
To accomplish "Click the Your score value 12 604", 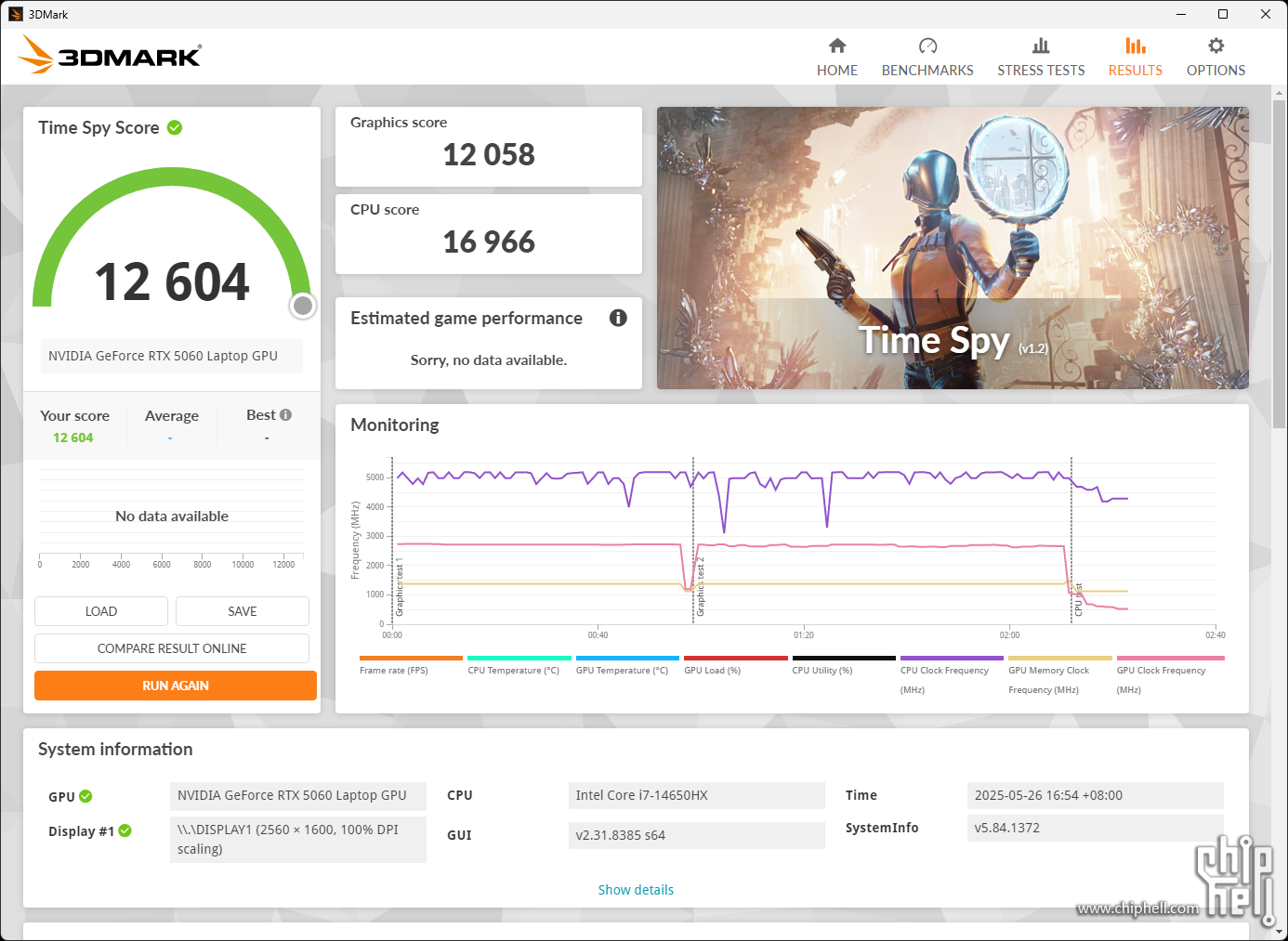I will tap(73, 438).
